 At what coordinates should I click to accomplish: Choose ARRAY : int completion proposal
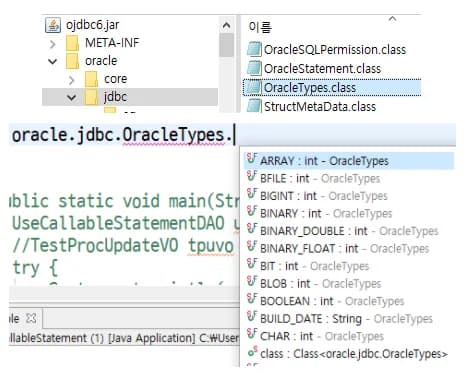tap(349, 161)
